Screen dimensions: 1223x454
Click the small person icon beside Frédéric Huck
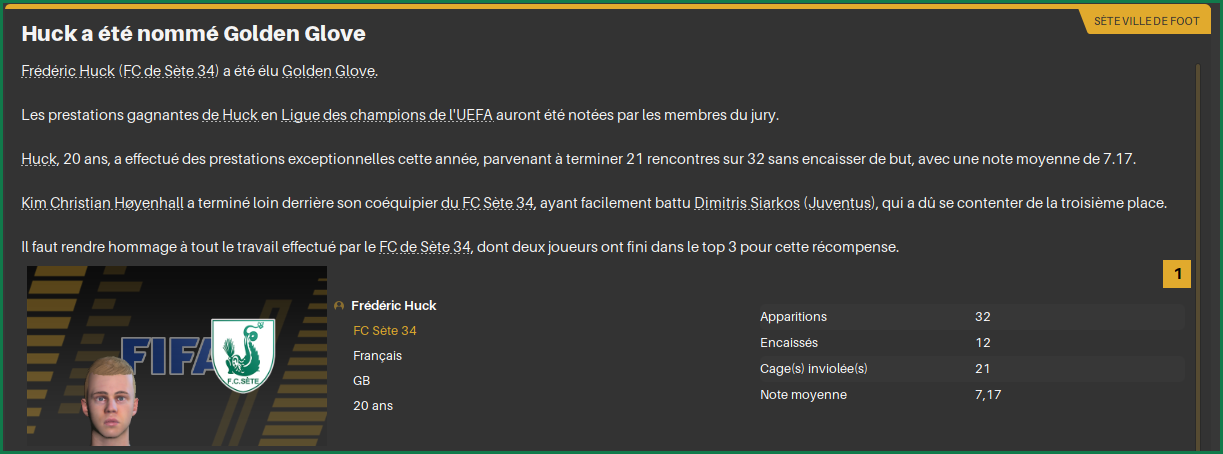(339, 306)
